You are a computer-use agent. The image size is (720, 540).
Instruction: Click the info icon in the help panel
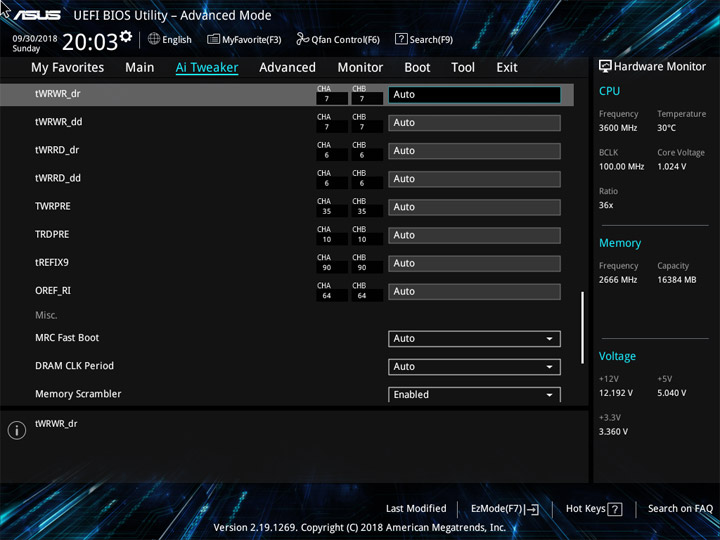(x=17, y=430)
